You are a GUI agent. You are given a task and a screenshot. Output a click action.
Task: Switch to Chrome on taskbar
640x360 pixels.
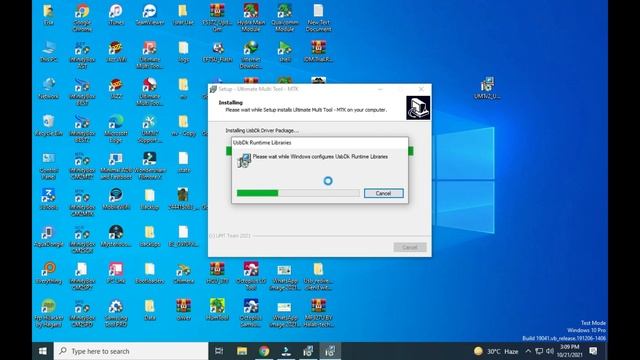point(264,351)
